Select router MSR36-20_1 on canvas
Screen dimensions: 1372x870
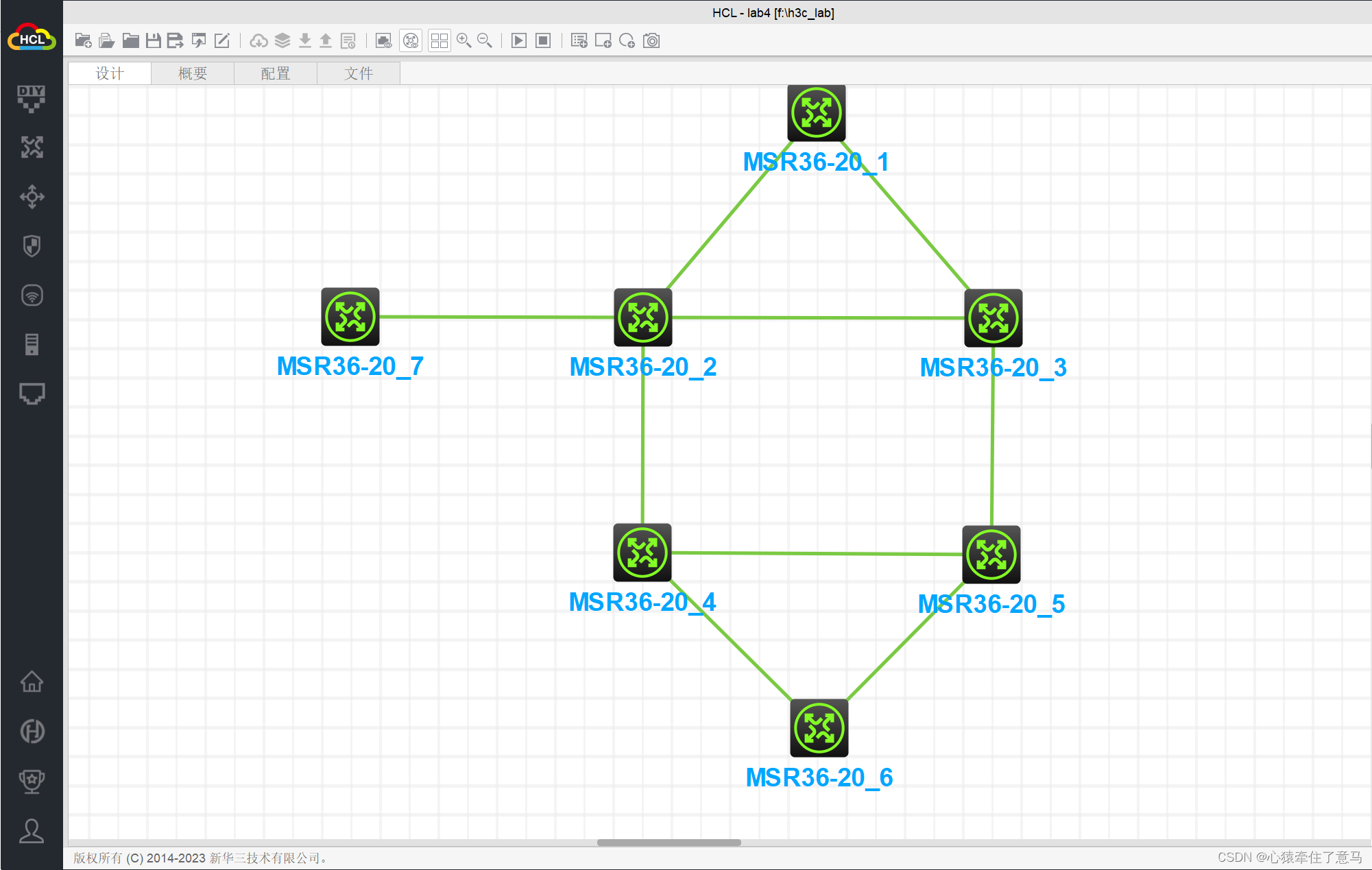[x=816, y=112]
